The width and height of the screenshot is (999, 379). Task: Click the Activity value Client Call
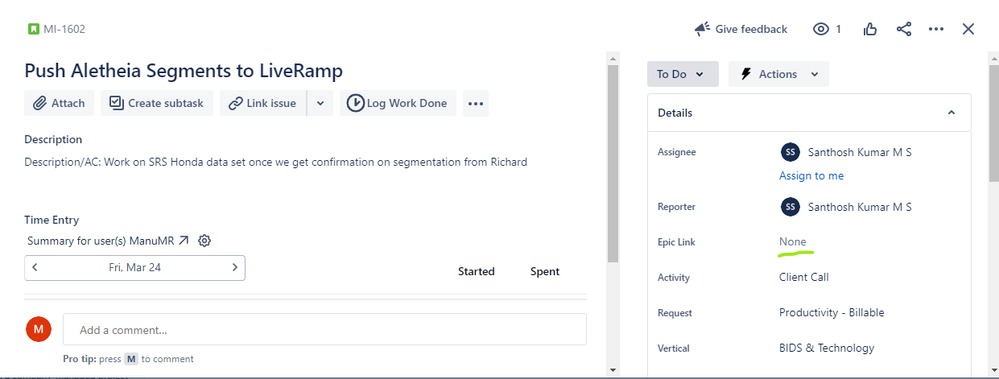[803, 277]
